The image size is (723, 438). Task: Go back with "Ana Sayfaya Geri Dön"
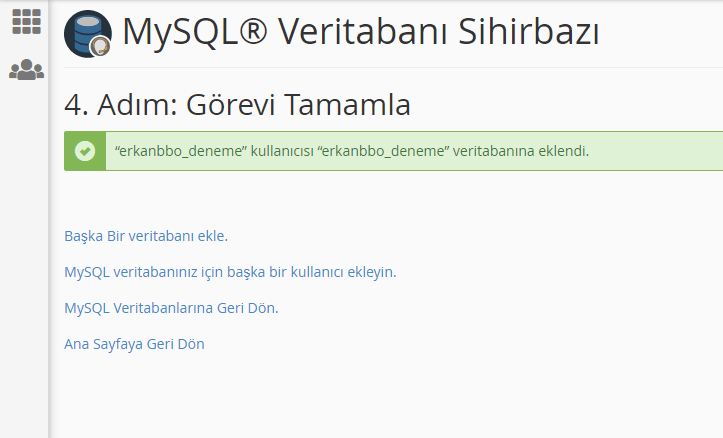(134, 344)
